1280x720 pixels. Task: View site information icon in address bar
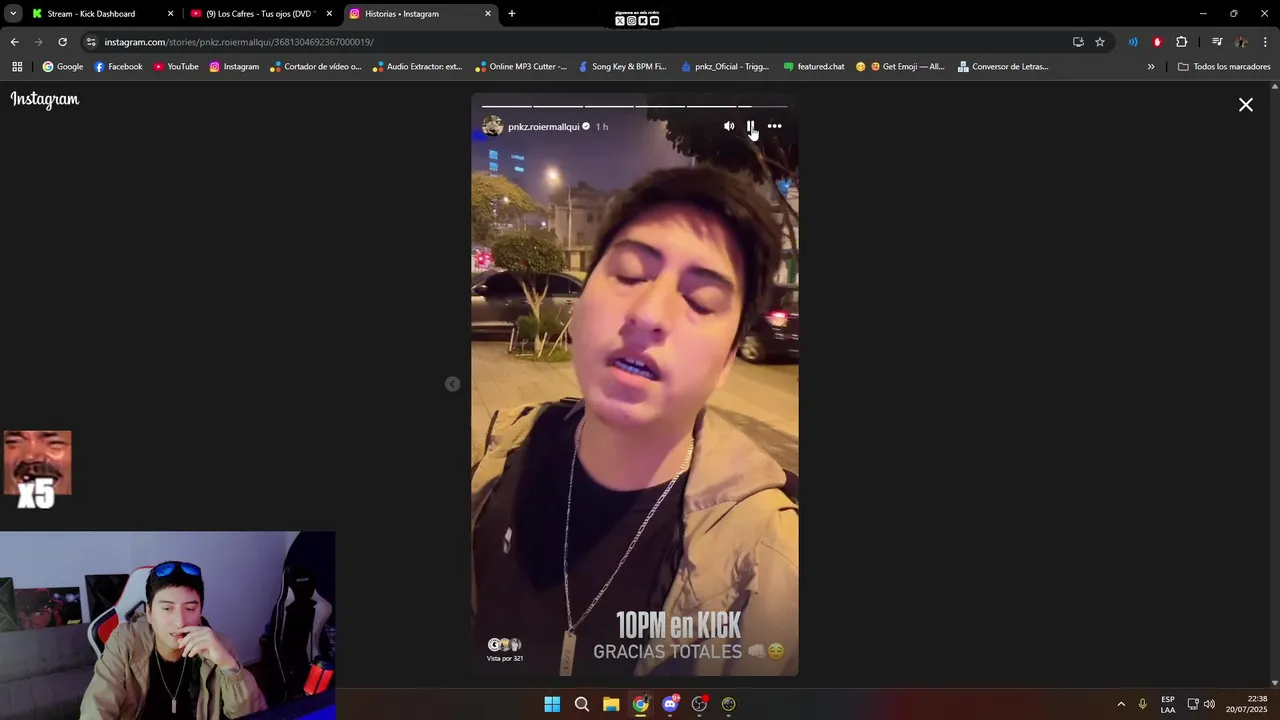(x=91, y=42)
